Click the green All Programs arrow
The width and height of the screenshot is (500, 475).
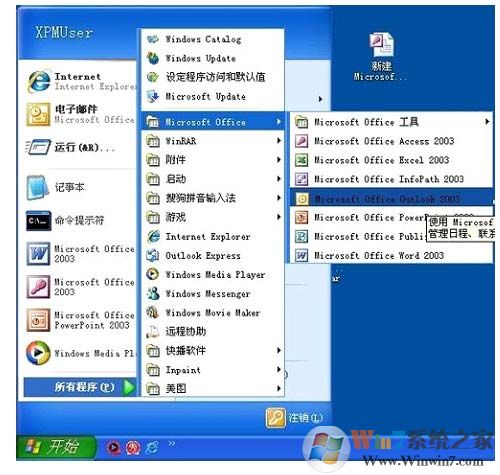(x=129, y=387)
